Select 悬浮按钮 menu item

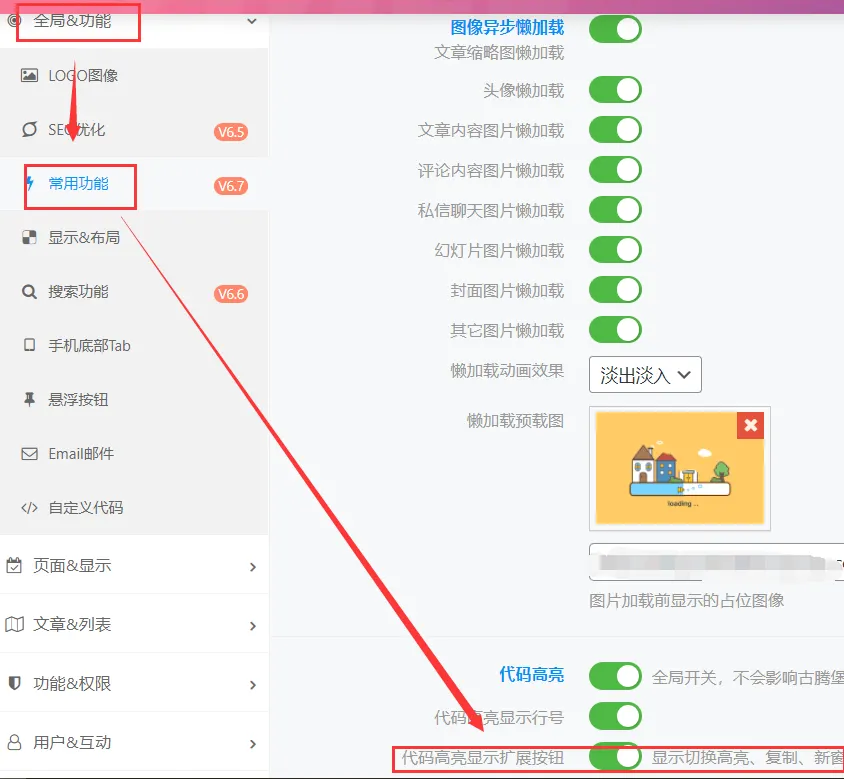(x=134, y=399)
